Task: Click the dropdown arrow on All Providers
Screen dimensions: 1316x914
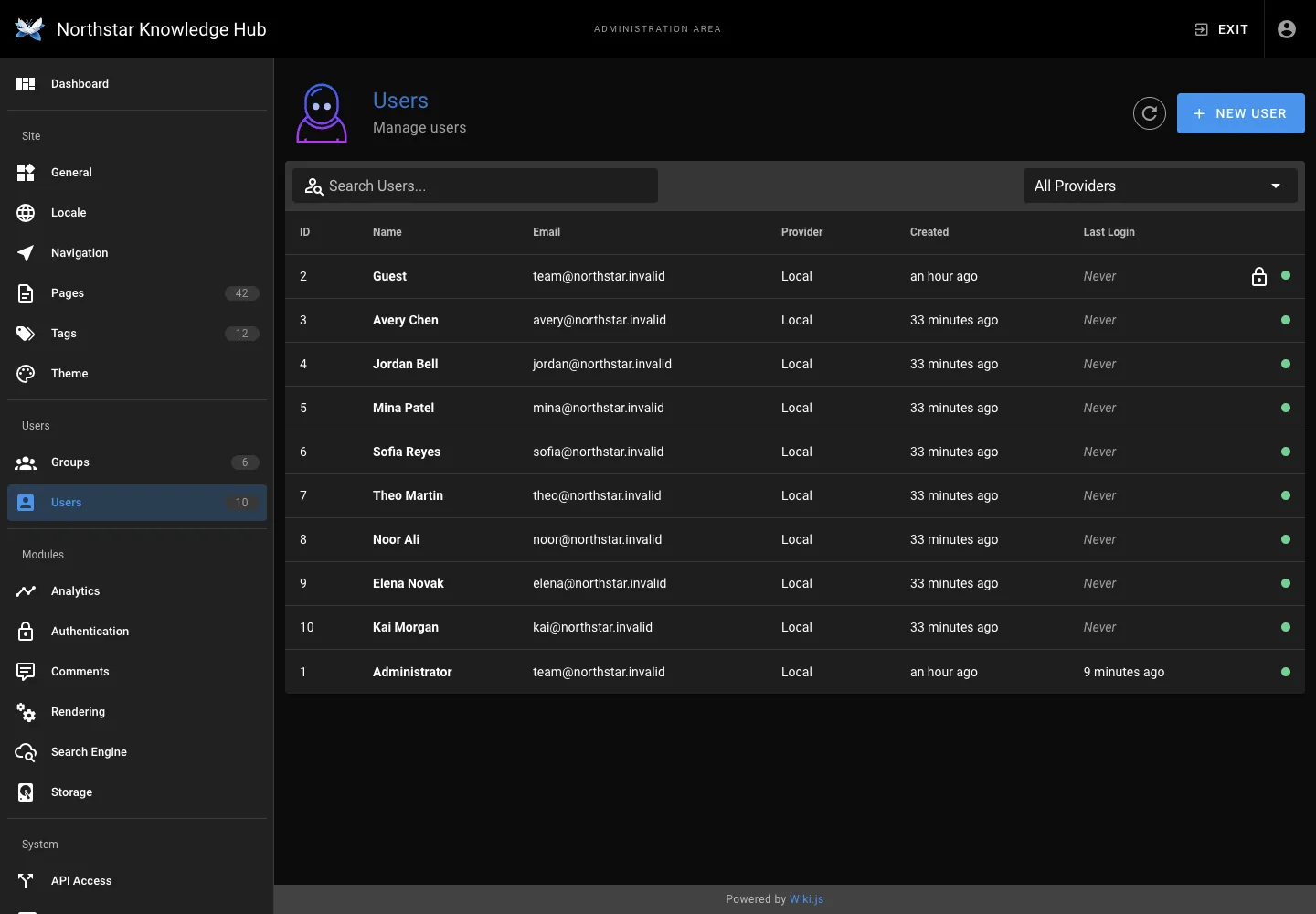Action: click(1276, 186)
